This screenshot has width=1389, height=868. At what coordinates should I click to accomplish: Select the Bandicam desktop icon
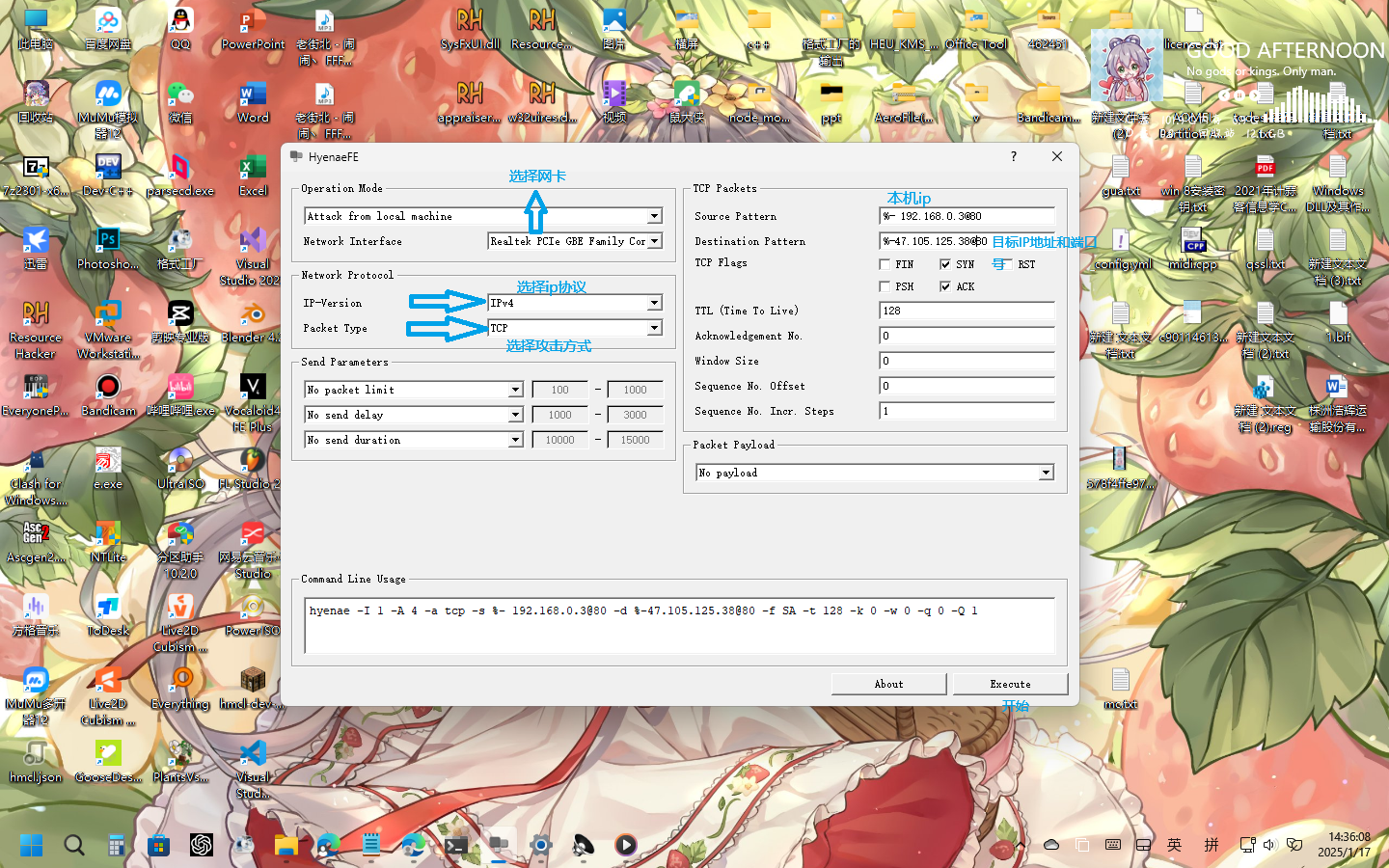point(107,389)
